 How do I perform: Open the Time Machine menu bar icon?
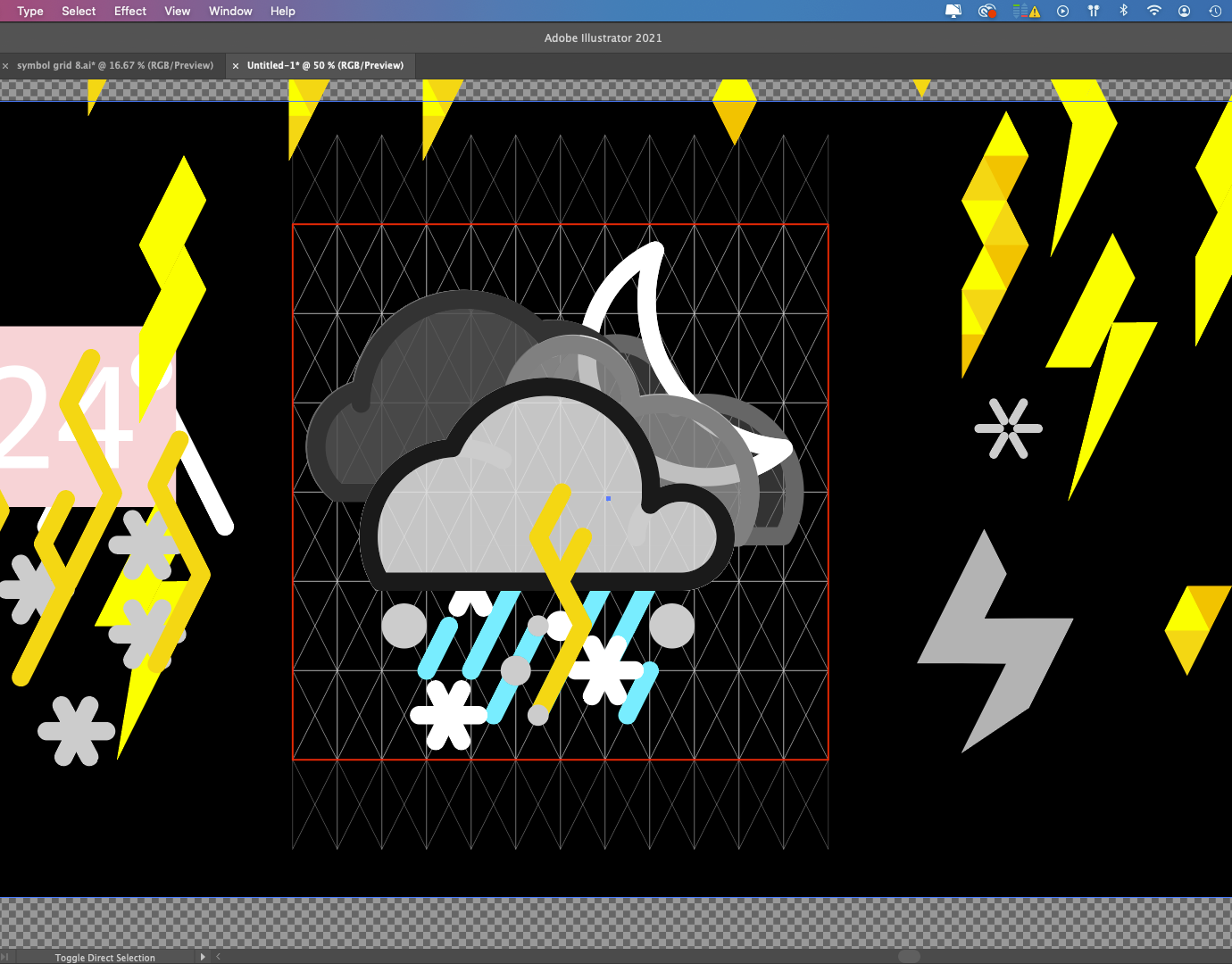1215,11
